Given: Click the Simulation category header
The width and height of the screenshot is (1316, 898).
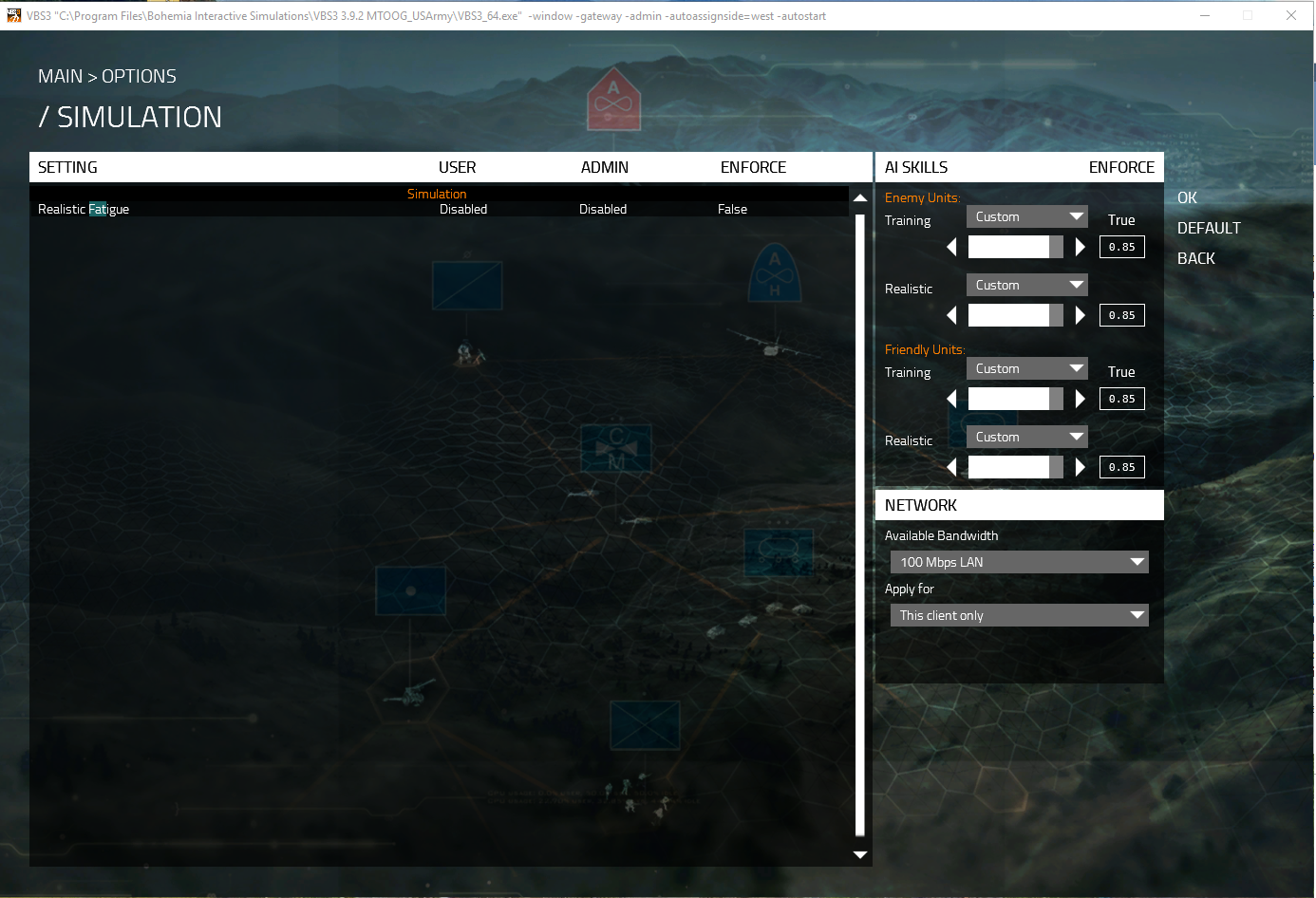Looking at the screenshot, I should click(x=437, y=194).
